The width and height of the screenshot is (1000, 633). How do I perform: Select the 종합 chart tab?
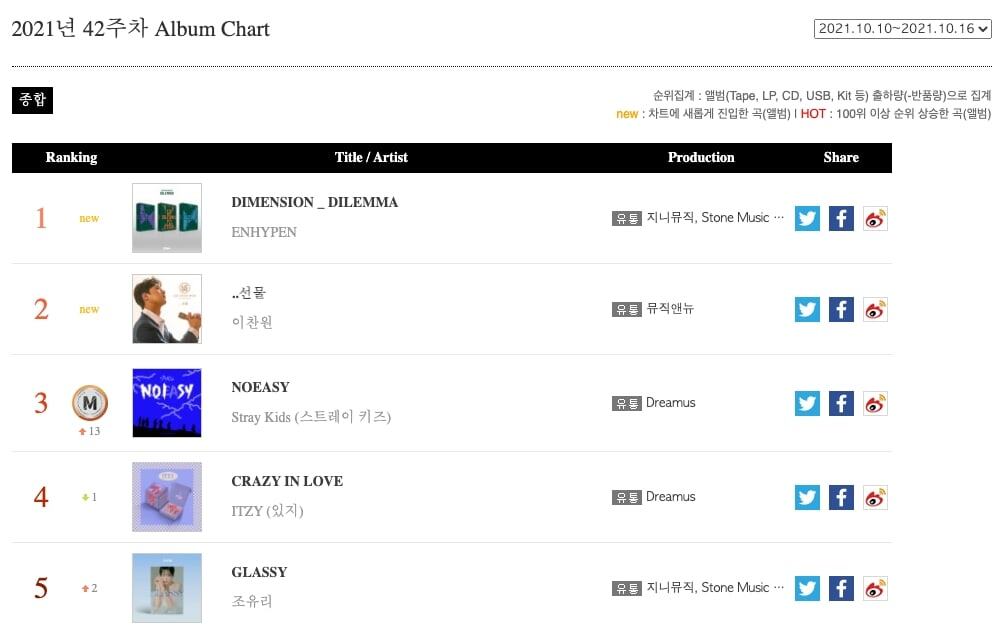point(32,100)
